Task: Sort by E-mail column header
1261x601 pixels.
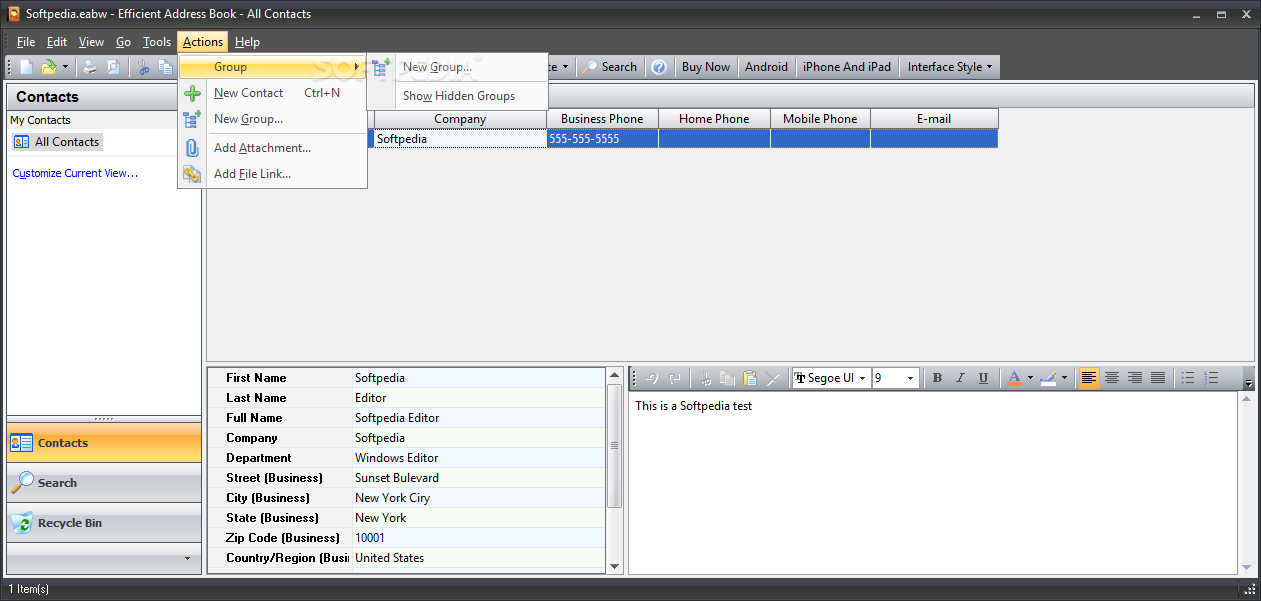Action: [934, 119]
